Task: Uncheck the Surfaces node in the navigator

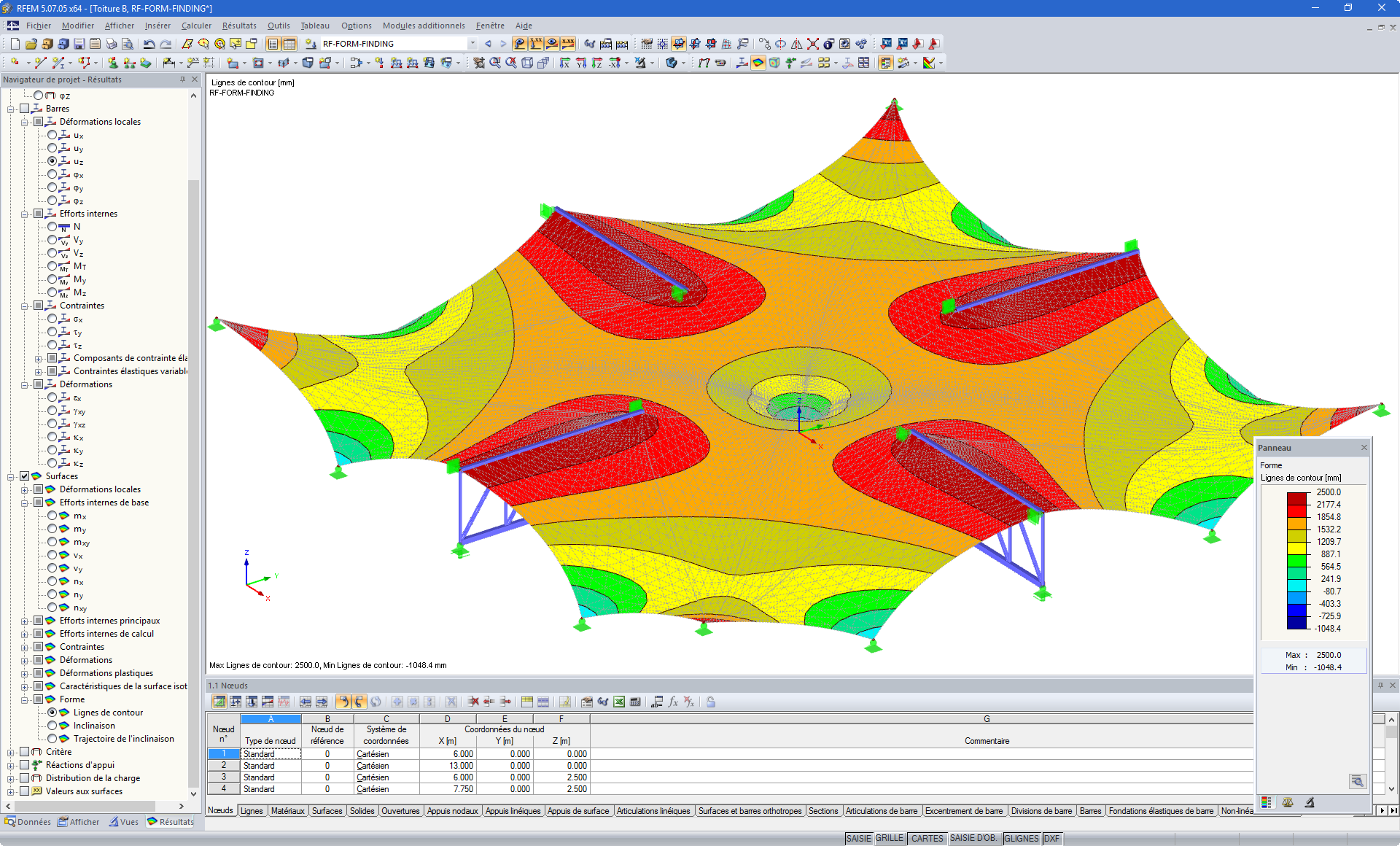Action: pos(24,476)
